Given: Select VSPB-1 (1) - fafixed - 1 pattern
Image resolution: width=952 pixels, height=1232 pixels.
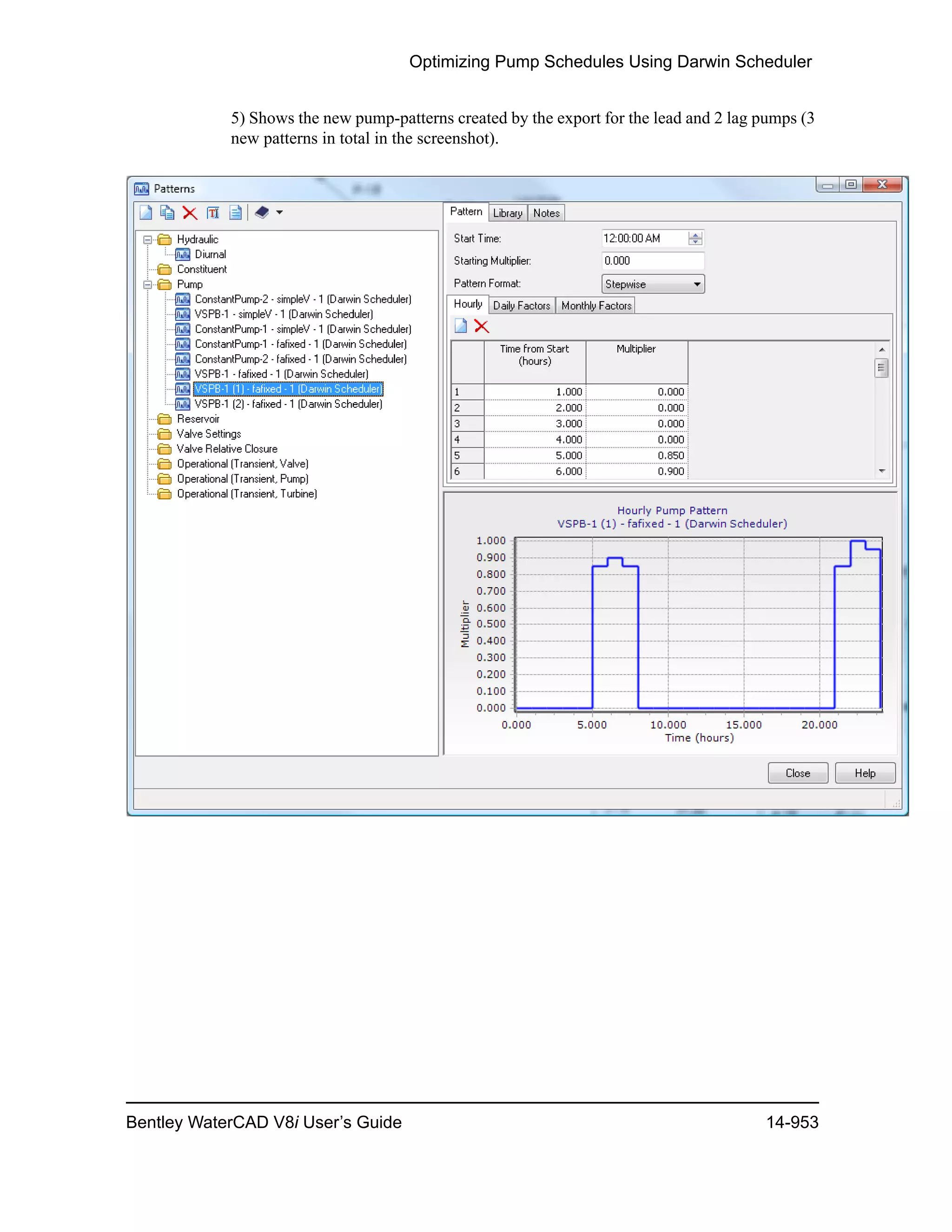Looking at the screenshot, I should click(288, 389).
